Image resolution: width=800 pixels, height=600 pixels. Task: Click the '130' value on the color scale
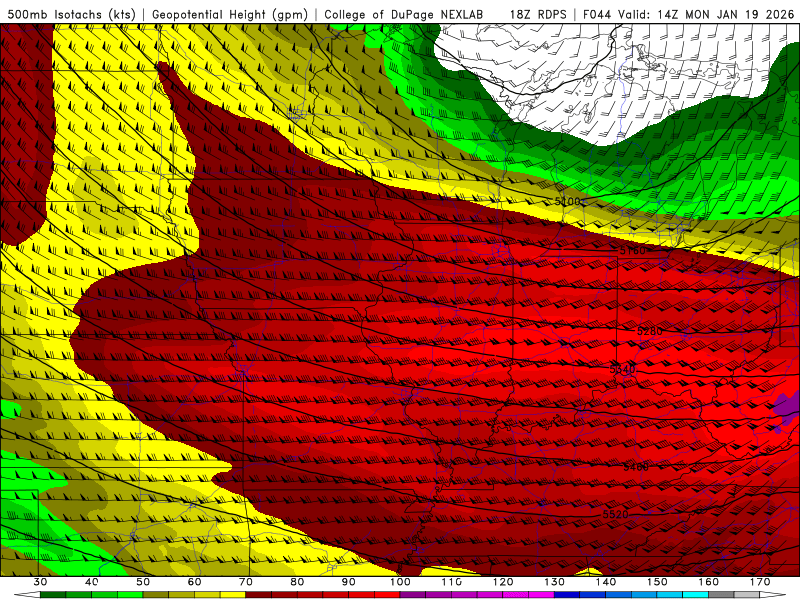555,582
